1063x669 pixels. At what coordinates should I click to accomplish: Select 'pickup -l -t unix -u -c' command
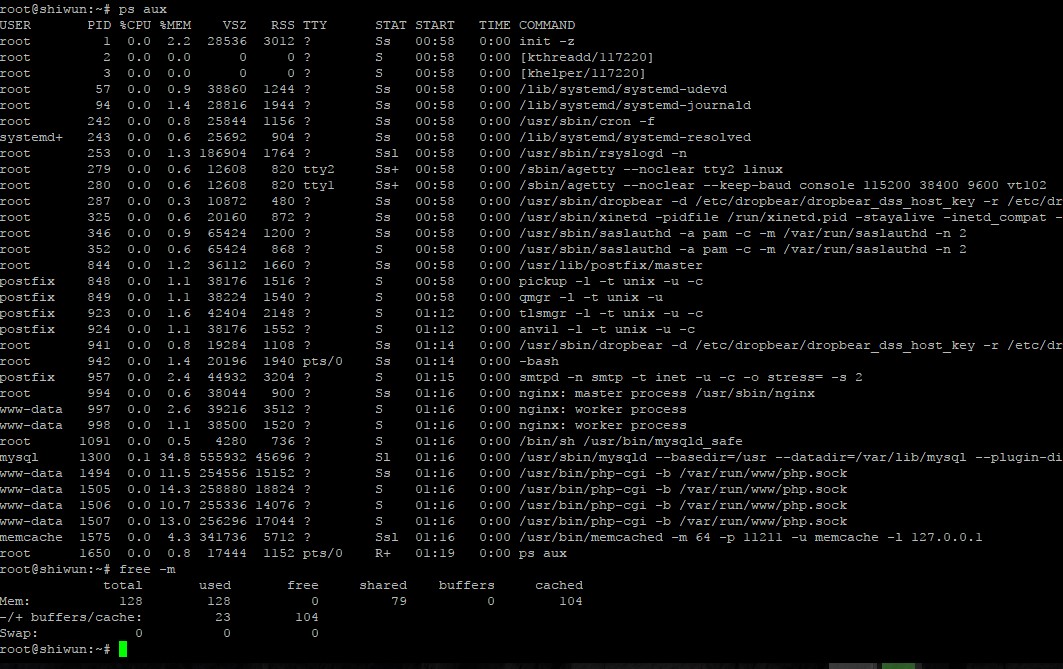click(x=610, y=281)
